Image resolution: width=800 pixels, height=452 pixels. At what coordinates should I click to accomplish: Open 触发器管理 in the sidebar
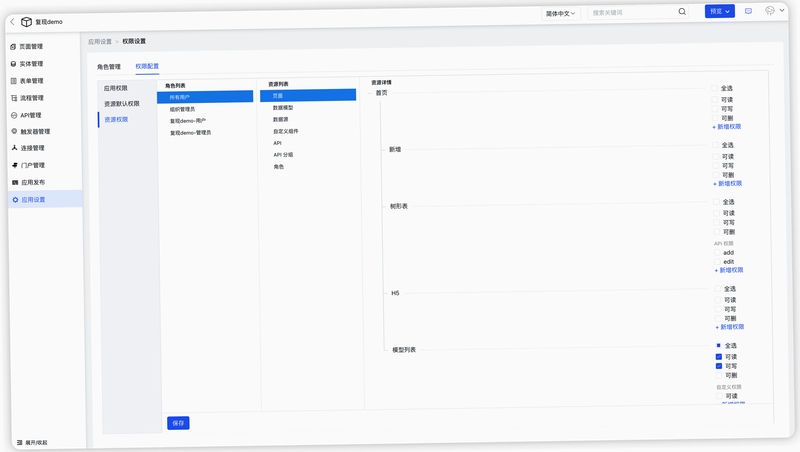31,132
